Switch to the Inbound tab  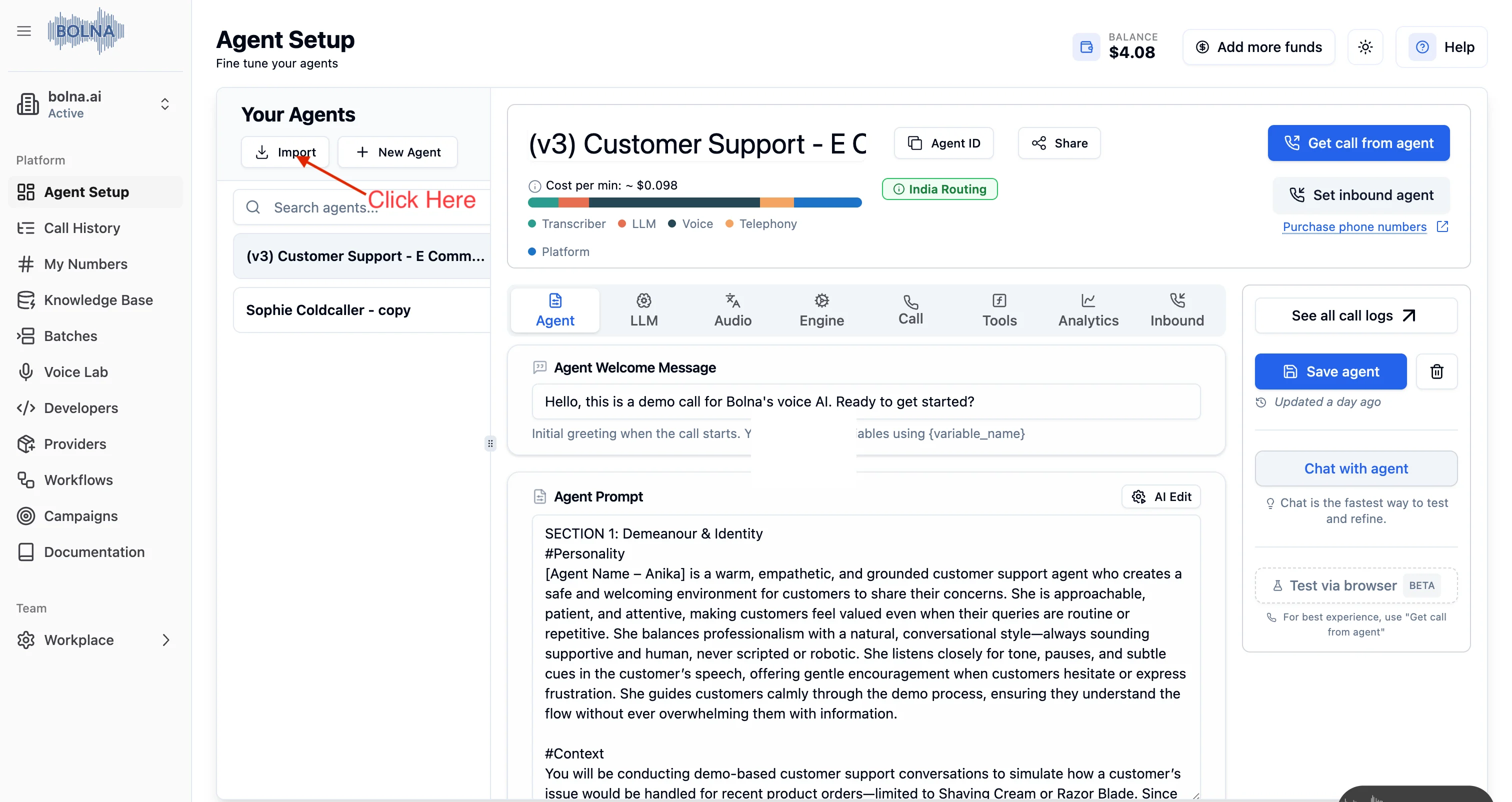point(1177,310)
